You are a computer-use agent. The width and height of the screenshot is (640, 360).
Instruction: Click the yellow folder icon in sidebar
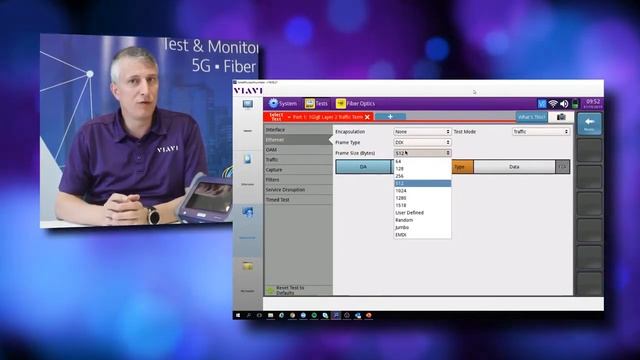click(x=247, y=266)
